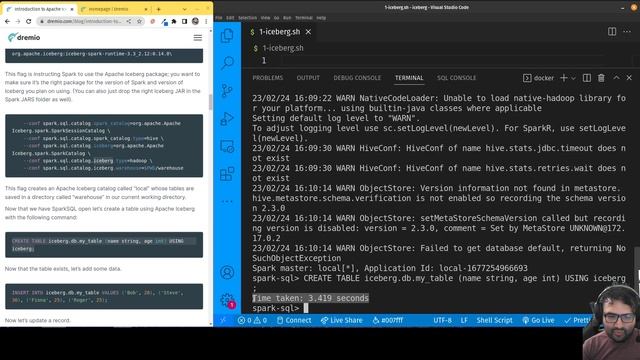Open the Remote Explorer view
This screenshot has width=640, height=360.
click(227, 147)
